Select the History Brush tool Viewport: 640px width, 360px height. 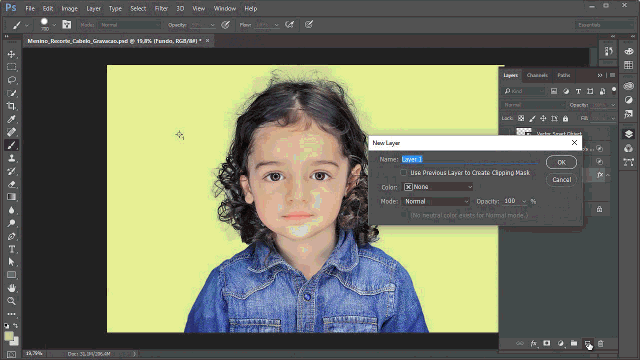11,171
